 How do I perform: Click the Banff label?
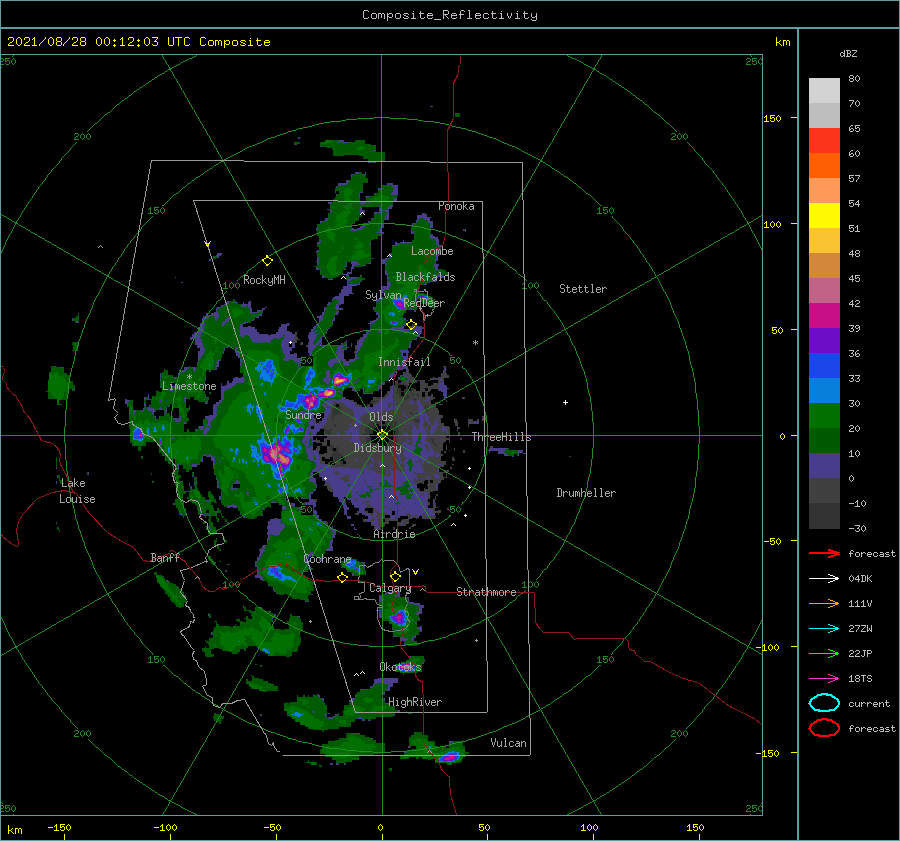pyautogui.click(x=165, y=557)
